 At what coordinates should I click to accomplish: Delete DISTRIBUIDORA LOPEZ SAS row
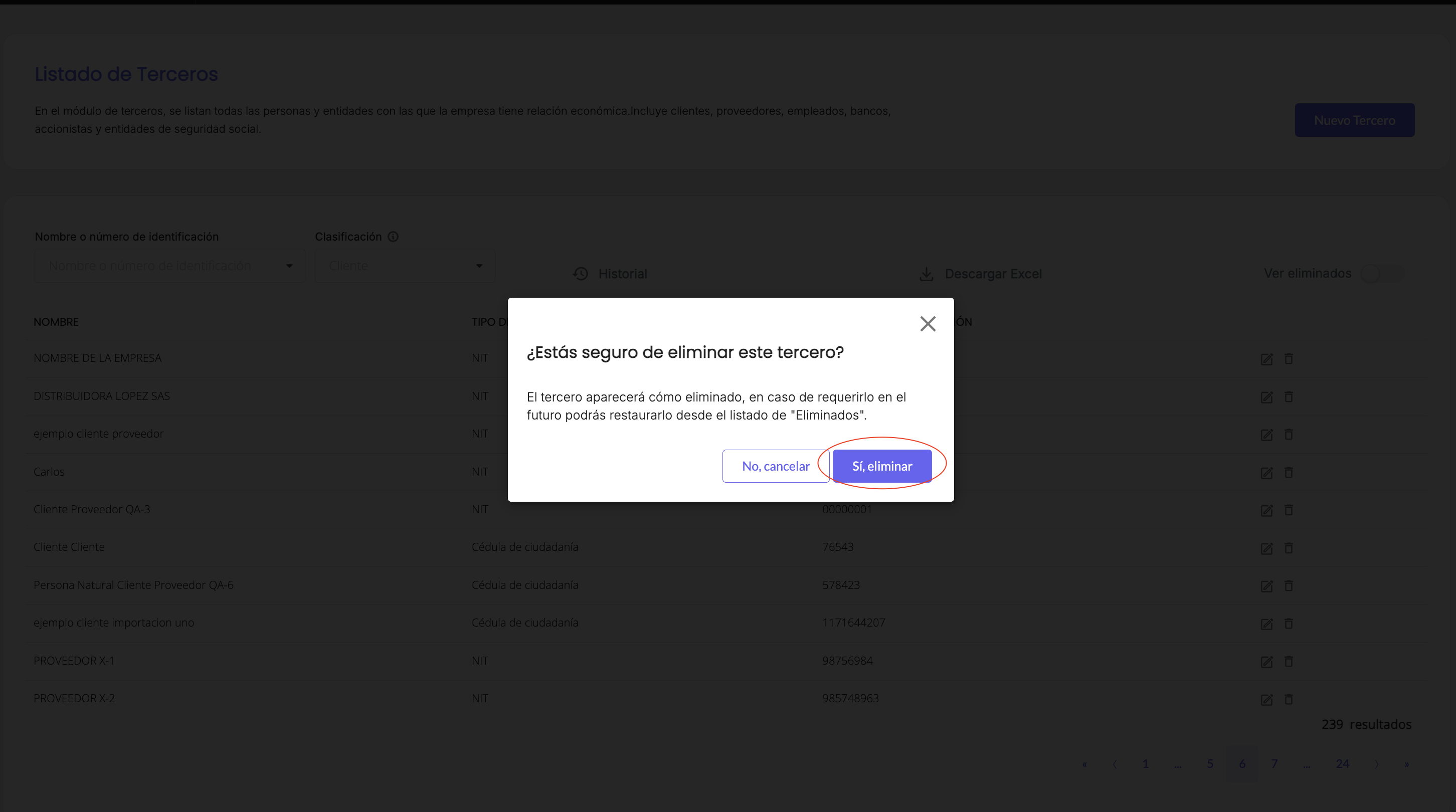[x=1288, y=396]
